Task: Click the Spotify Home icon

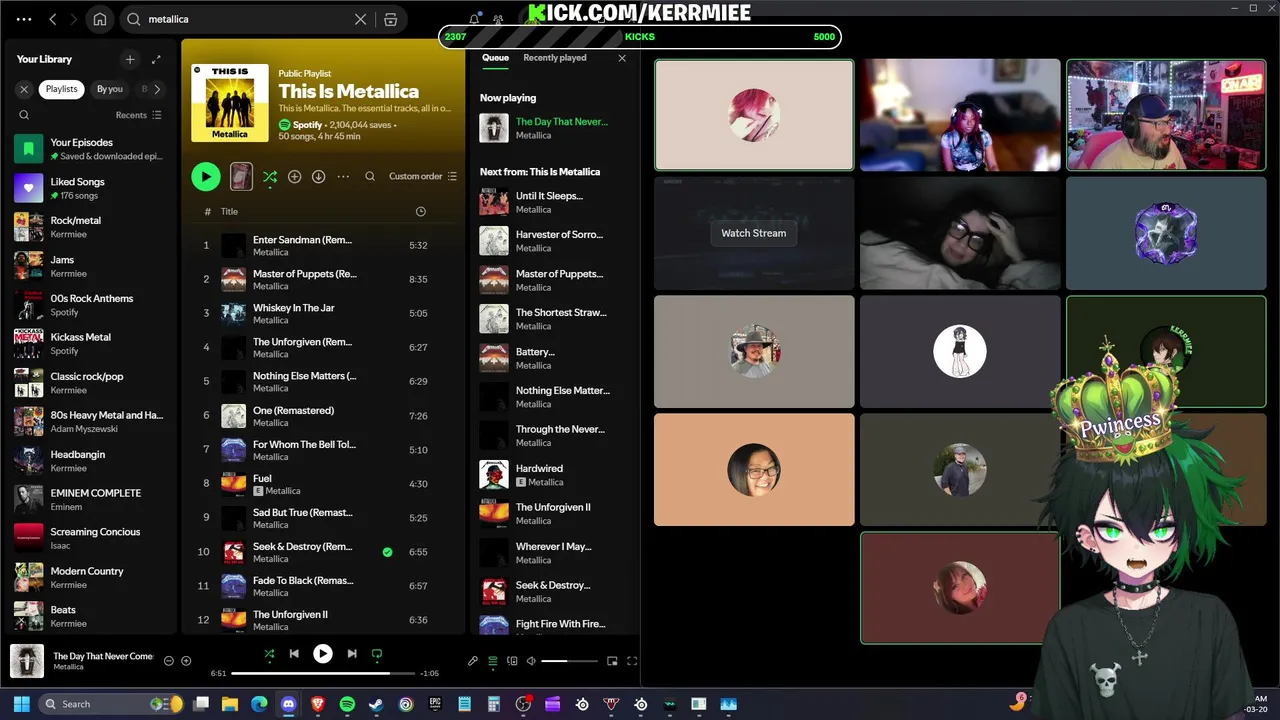Action: pyautogui.click(x=100, y=19)
